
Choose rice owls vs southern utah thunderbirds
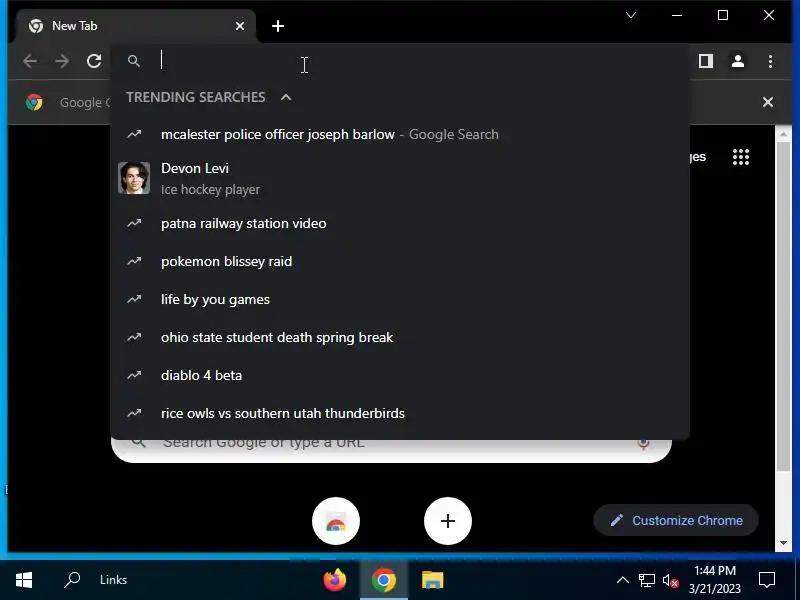point(400,413)
